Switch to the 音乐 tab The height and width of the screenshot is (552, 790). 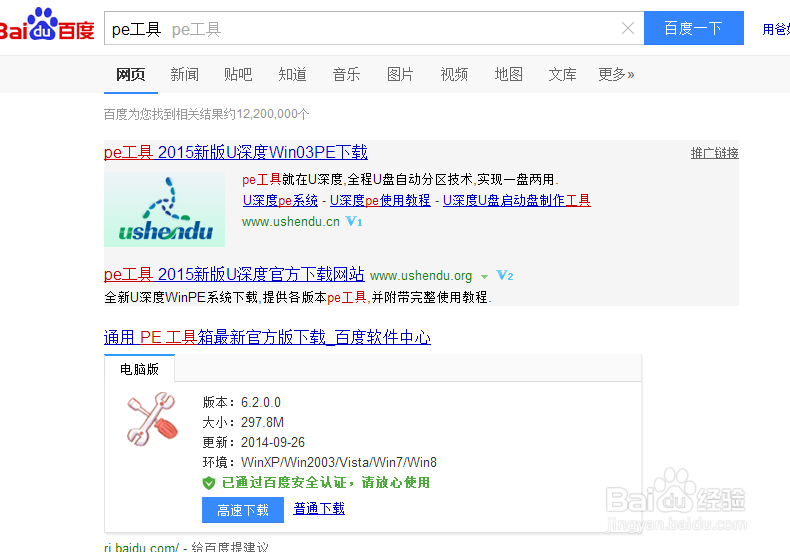[347, 75]
